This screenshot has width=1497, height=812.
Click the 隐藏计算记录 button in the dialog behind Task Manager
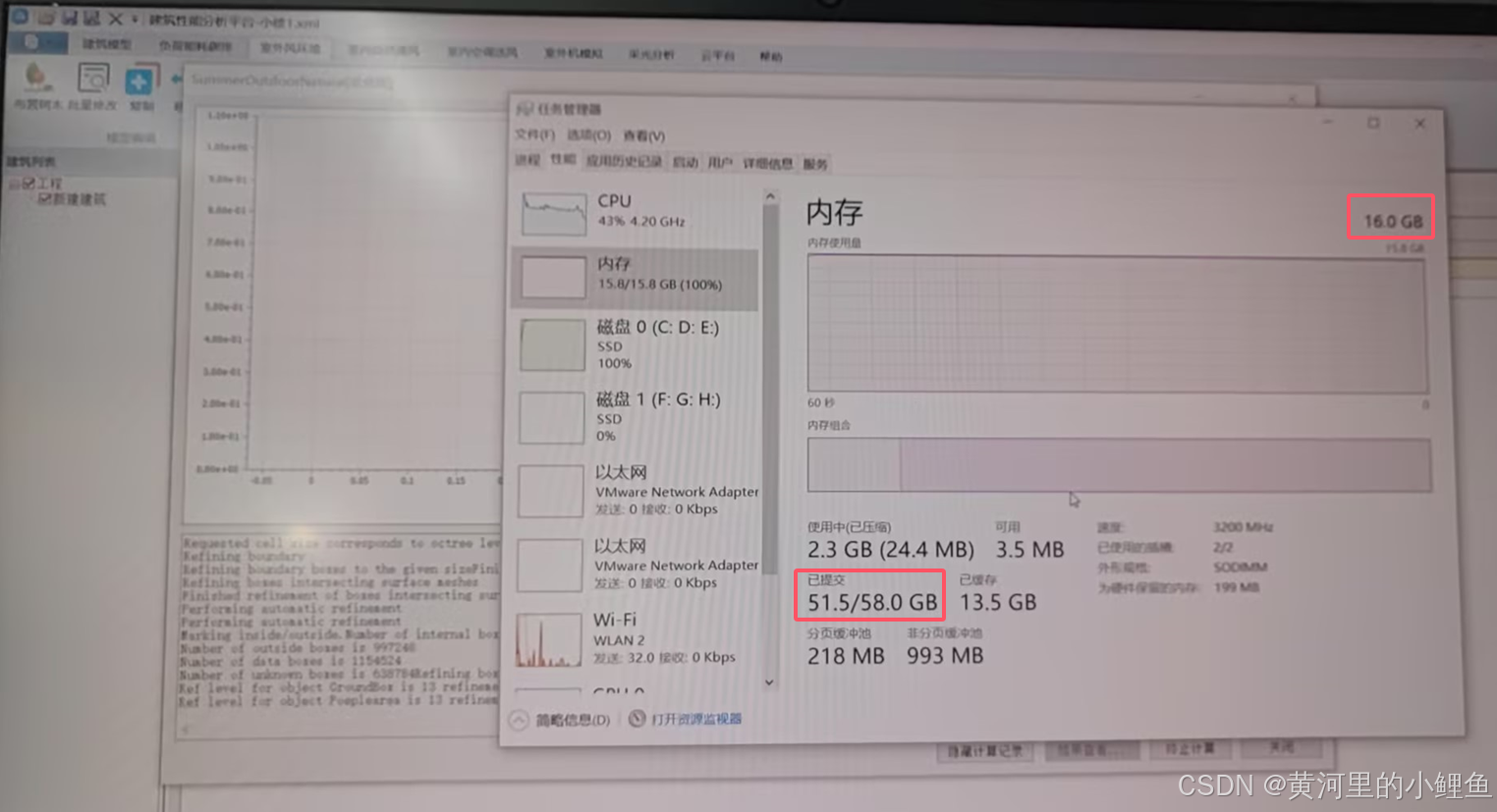(984, 751)
